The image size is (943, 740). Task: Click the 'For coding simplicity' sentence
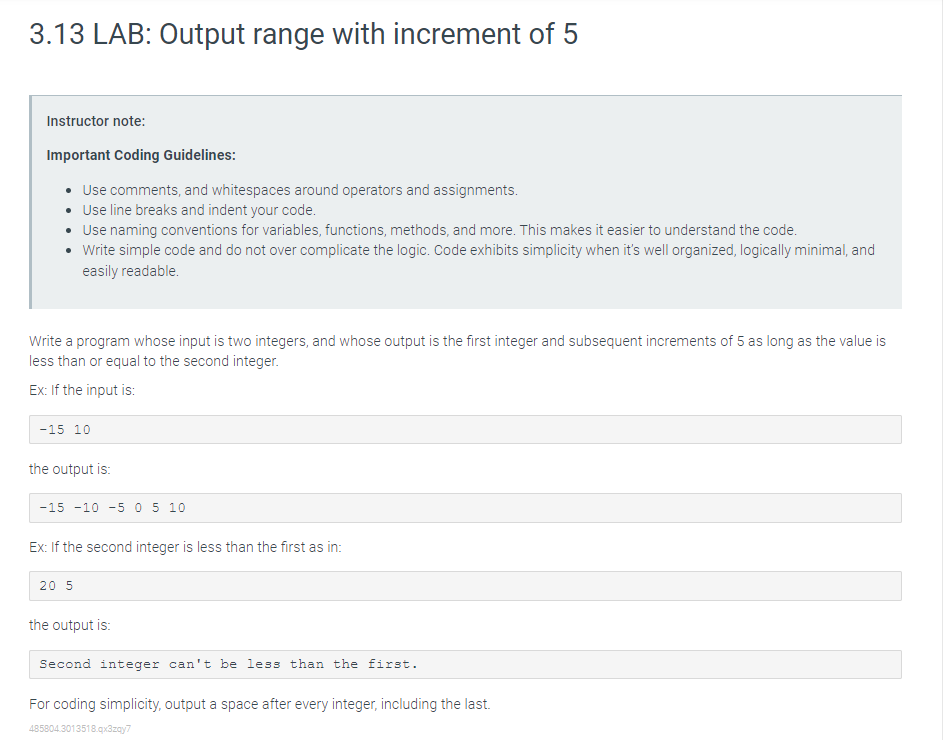260,704
